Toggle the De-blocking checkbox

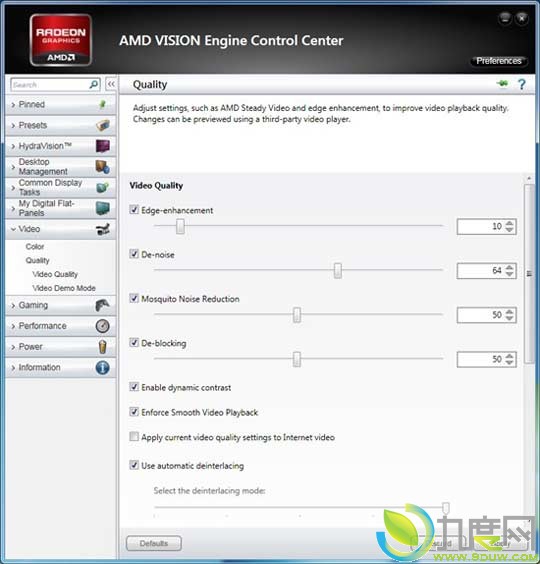(134, 342)
